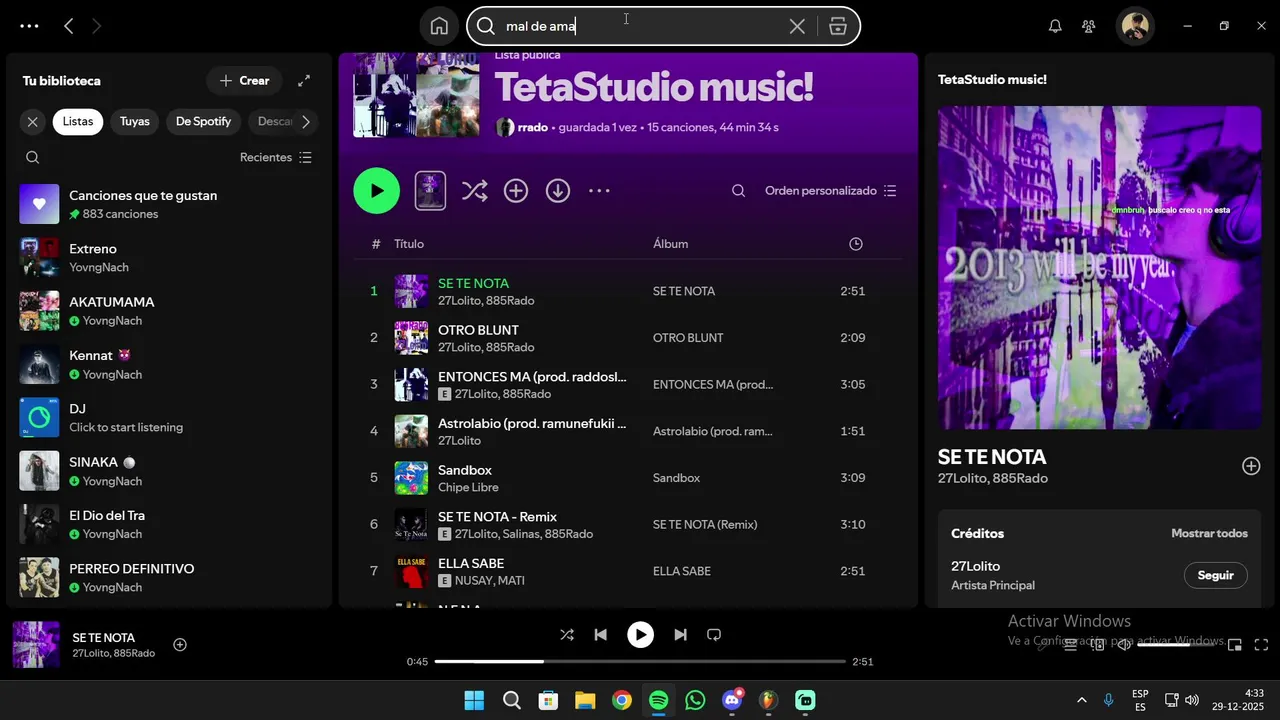
Task: Click Mostrar todos in Créditos
Action: coord(1209,533)
